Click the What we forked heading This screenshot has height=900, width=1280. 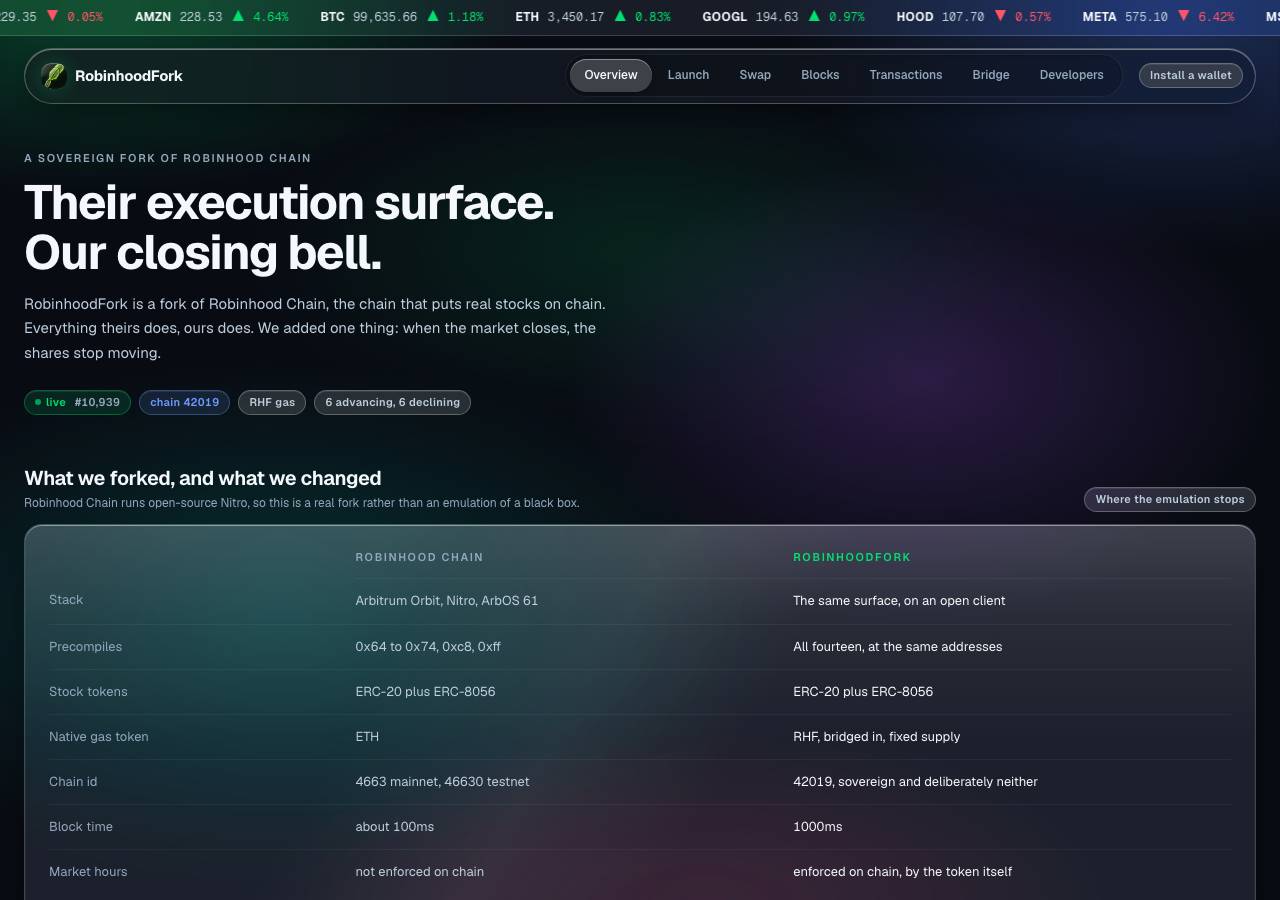point(203,478)
